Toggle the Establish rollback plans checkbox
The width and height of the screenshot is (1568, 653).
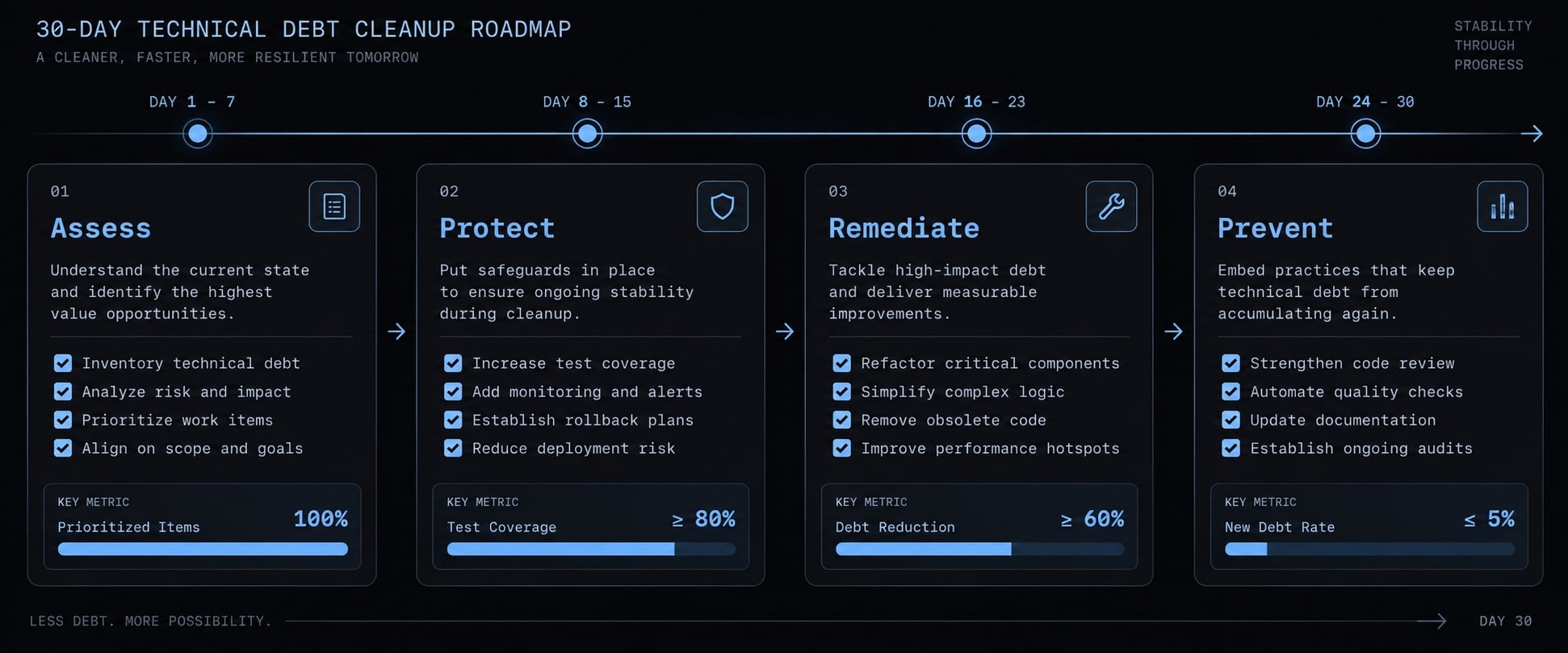[453, 420]
